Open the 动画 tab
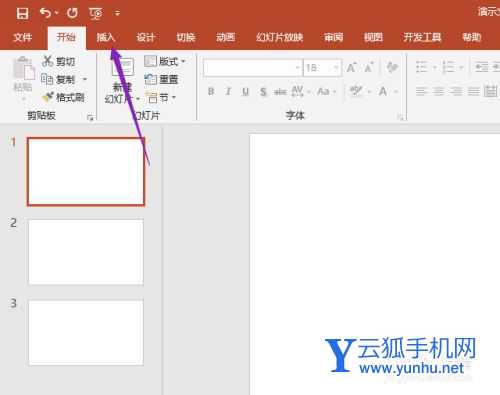The image size is (500, 395). pyautogui.click(x=226, y=37)
